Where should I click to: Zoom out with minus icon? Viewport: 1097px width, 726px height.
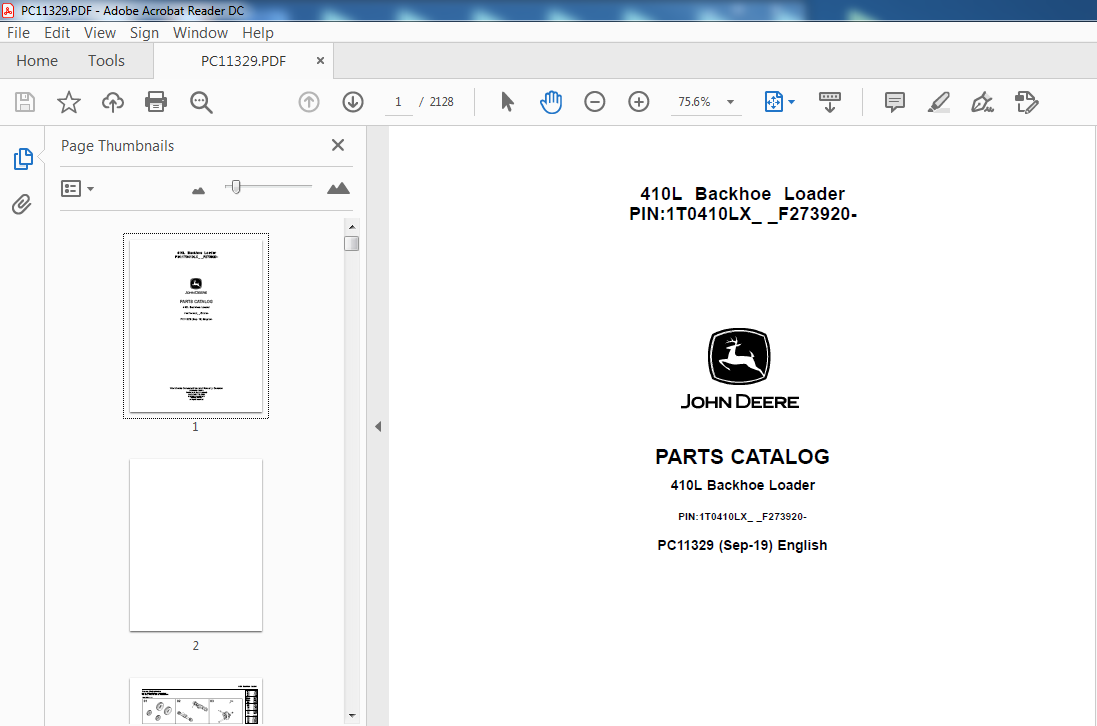[595, 102]
